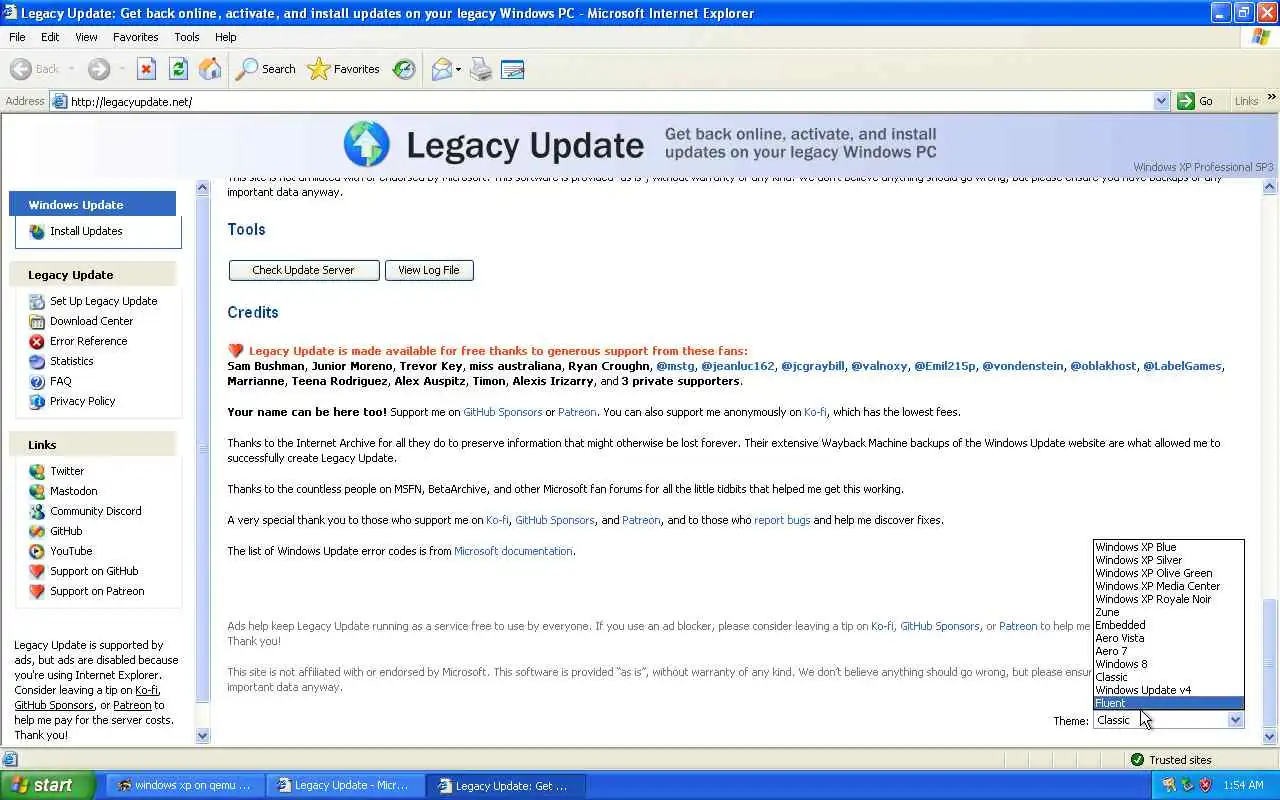
Task: Open the File menu
Action: click(17, 37)
